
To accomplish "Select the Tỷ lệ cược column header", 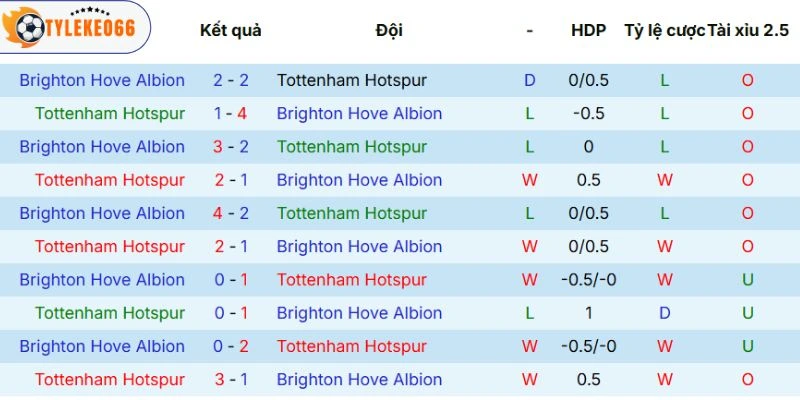I will tap(664, 30).
